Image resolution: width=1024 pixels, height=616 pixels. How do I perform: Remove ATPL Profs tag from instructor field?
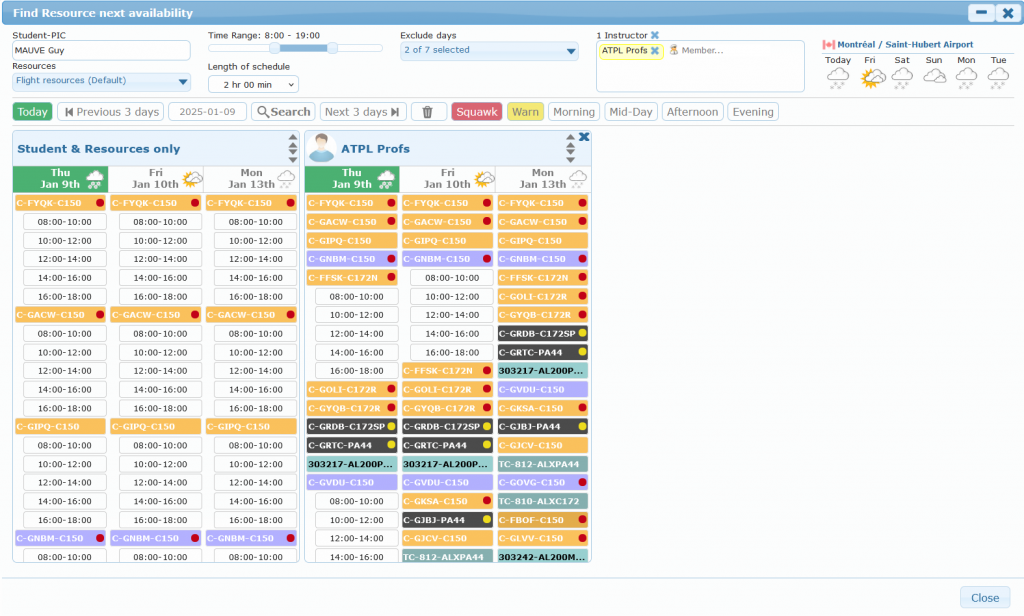tap(655, 51)
